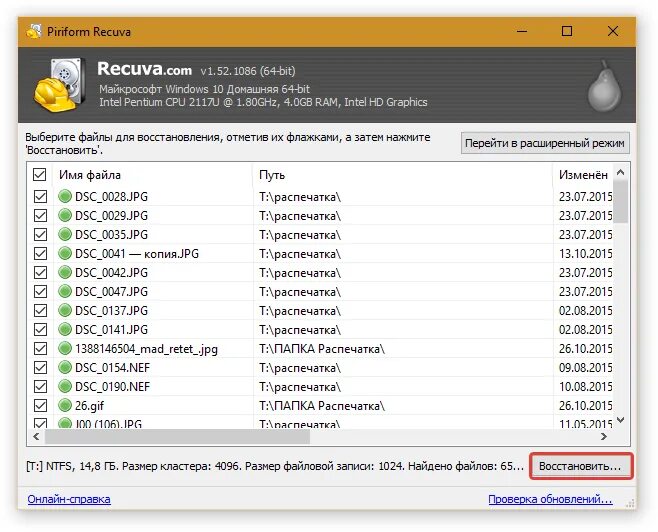Click green status icon of DSC_0041 — копия.JPG
This screenshot has height=532, width=658.
65,253
